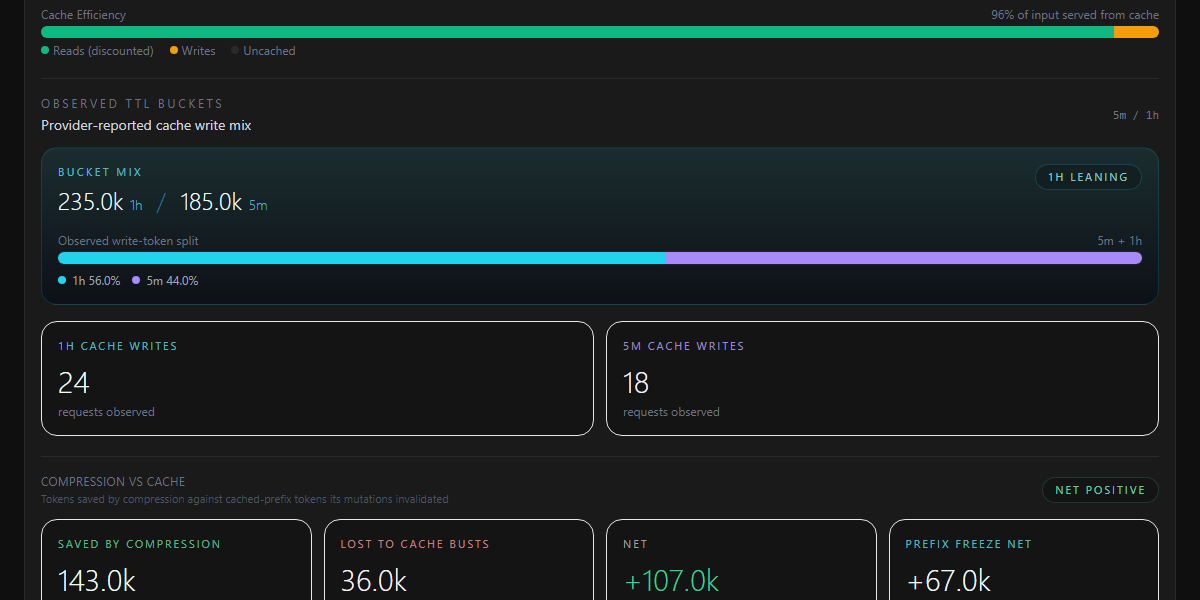Click the "COMPRESSION VS CACHE" heading
This screenshot has height=600, width=1200.
coord(113,482)
